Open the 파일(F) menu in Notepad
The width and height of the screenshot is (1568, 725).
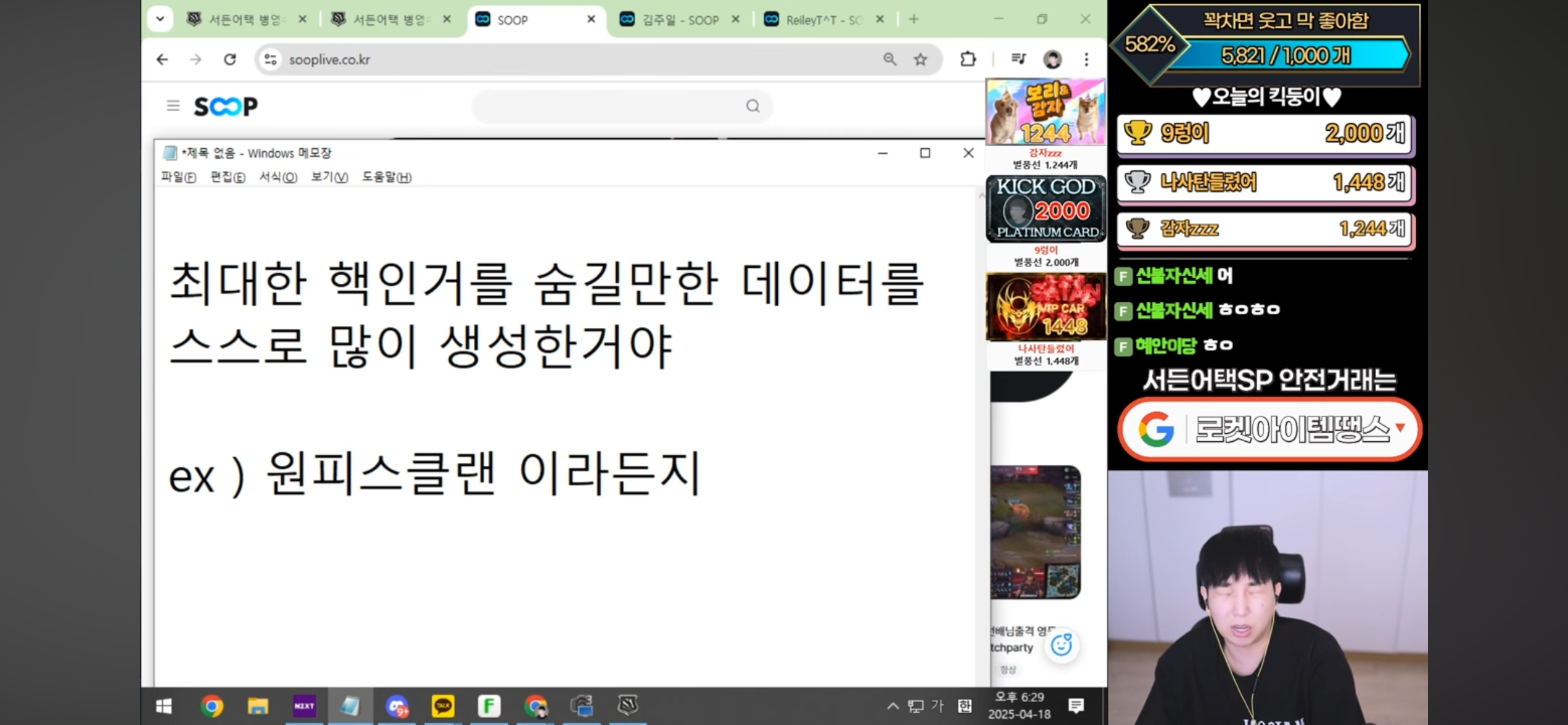[x=178, y=177]
